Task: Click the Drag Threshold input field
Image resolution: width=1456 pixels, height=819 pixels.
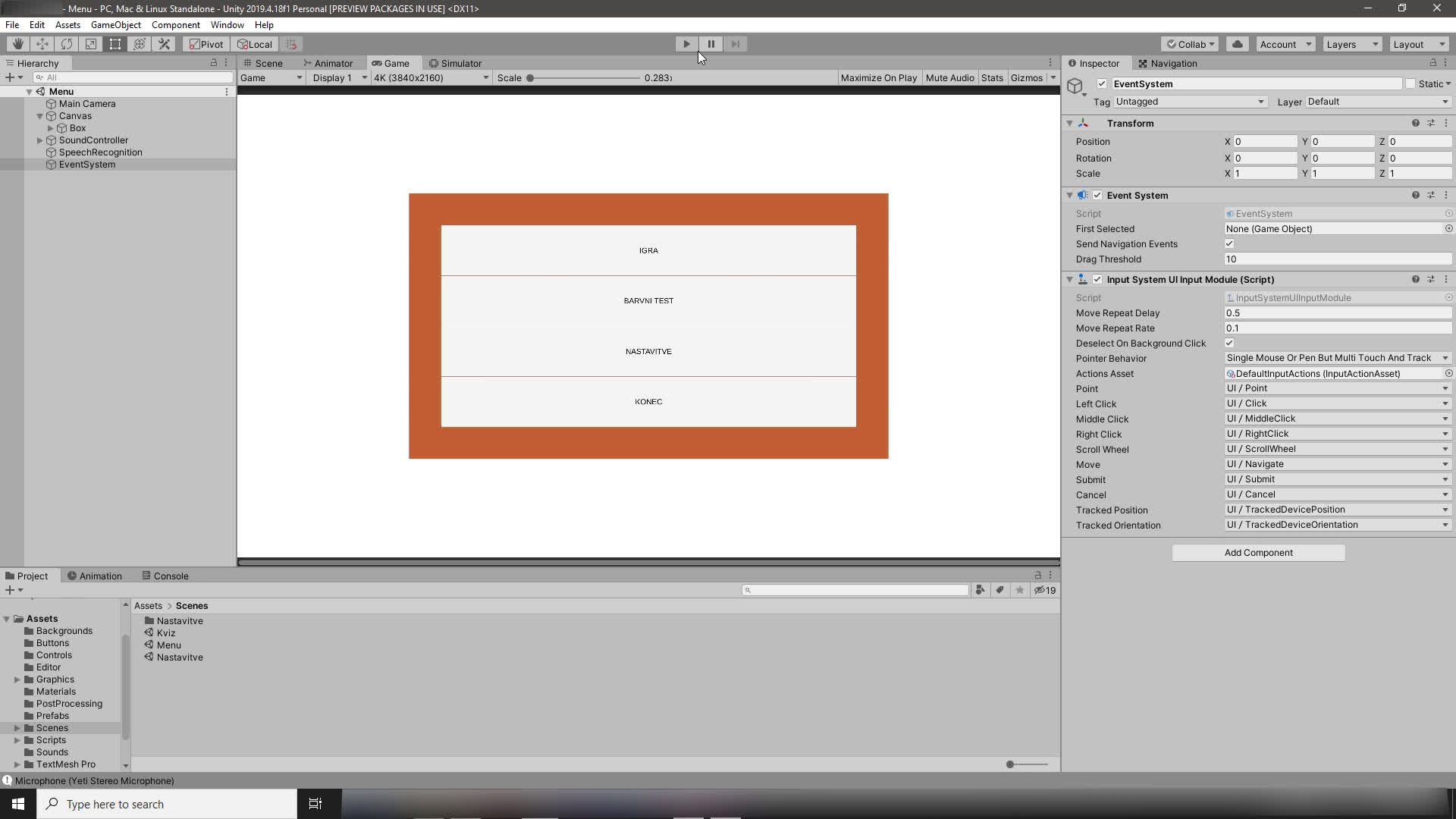Action: click(x=1337, y=259)
